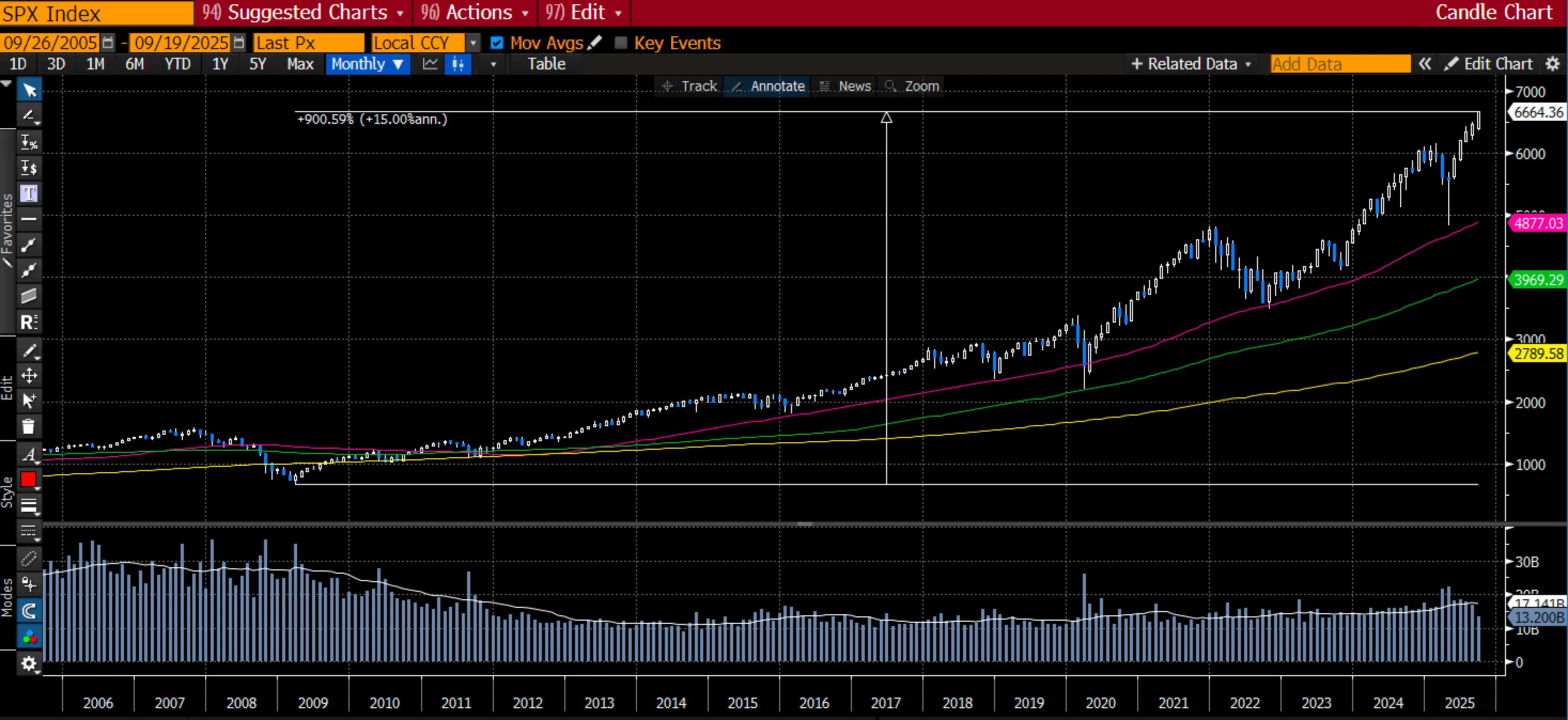
Task: Switch to the 5Y range tab
Action: click(258, 64)
